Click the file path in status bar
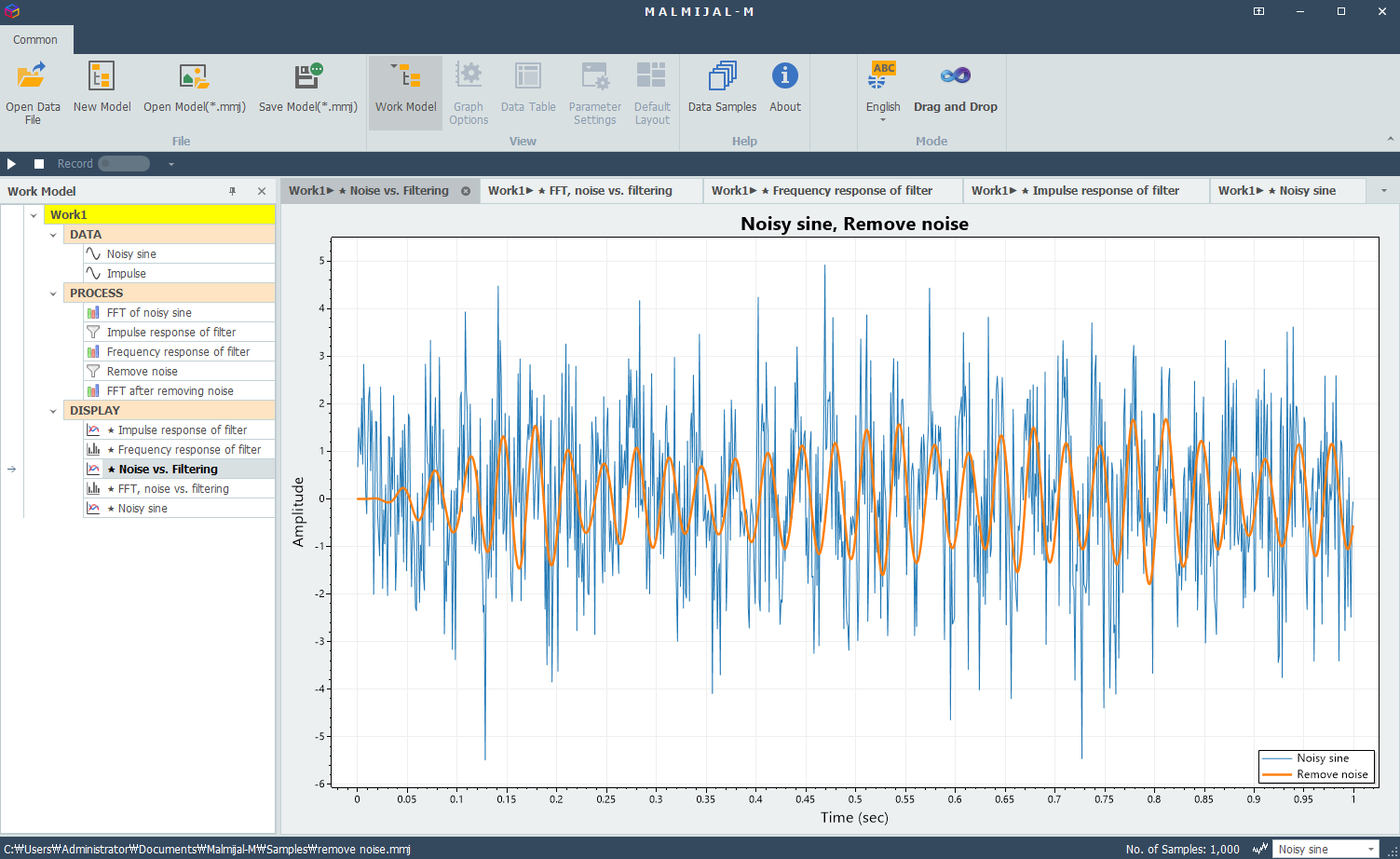1400x859 pixels. 207,850
